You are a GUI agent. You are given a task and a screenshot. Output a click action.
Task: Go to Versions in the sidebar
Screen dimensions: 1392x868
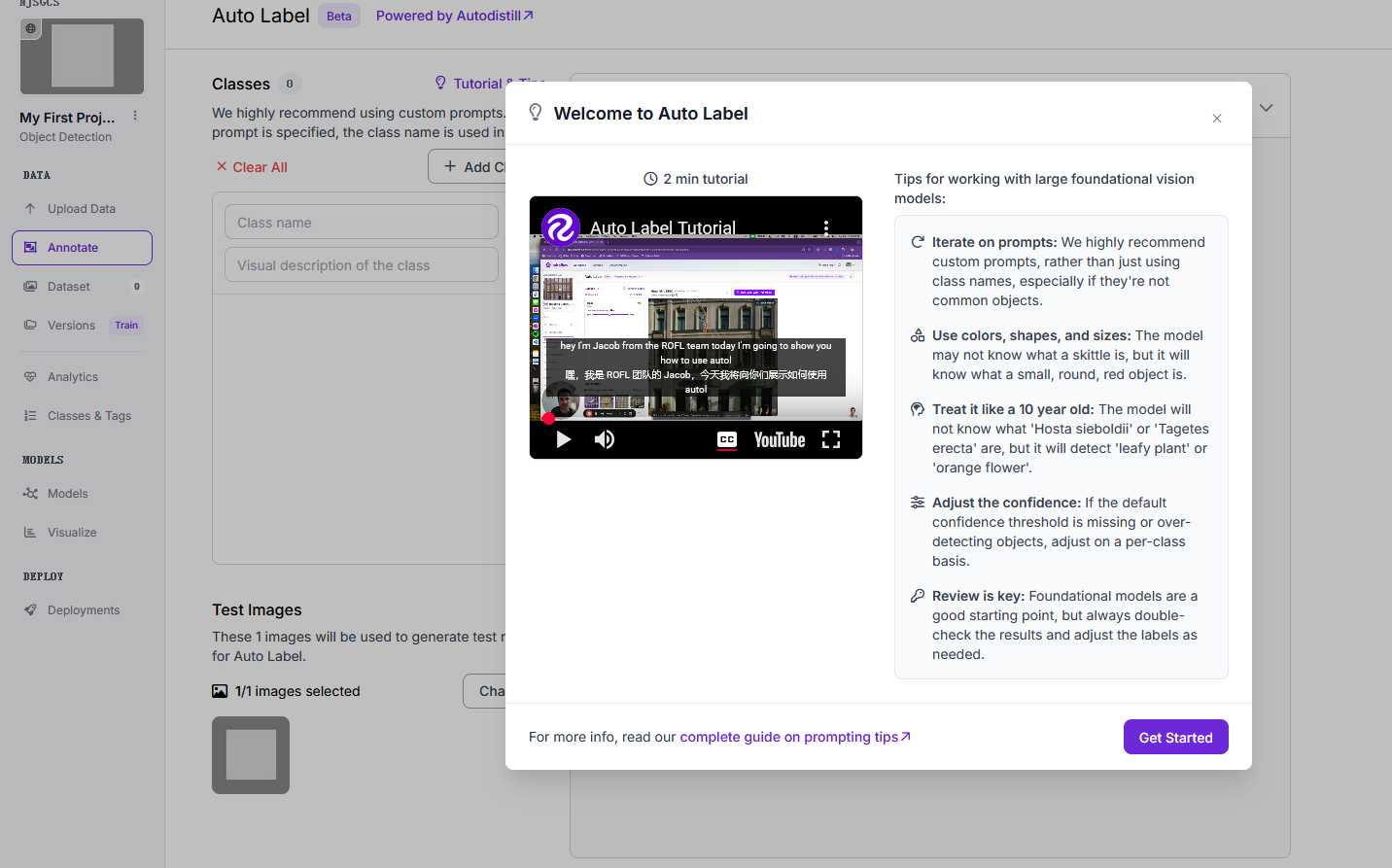[x=71, y=326]
